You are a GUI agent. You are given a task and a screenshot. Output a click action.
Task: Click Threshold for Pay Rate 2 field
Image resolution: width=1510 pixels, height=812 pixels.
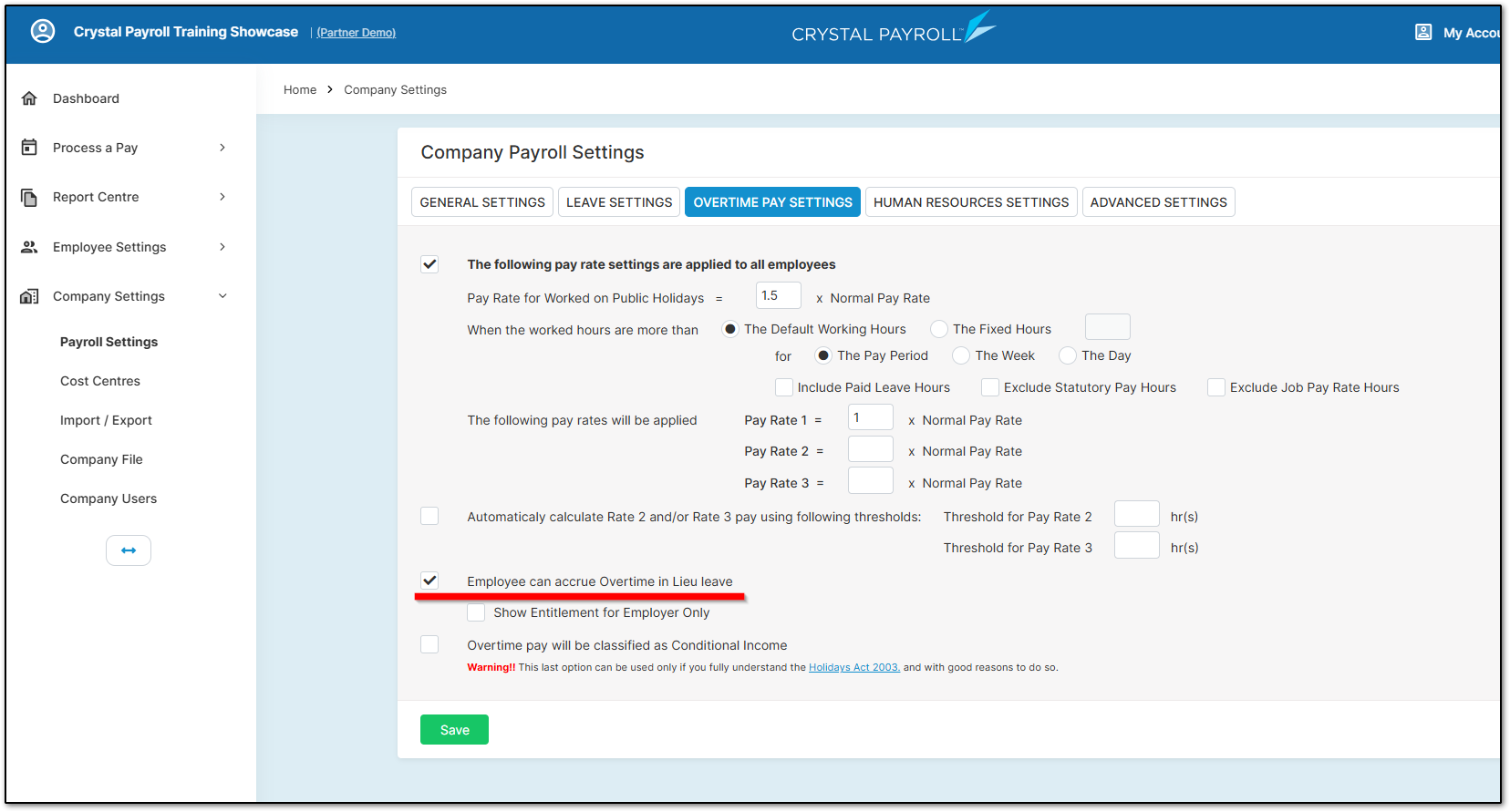click(1137, 514)
